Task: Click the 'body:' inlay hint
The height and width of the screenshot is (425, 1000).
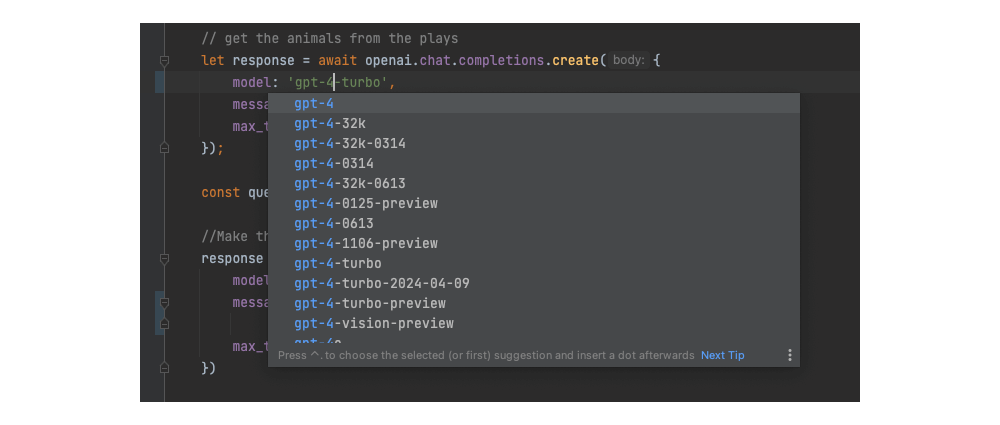Action: pos(628,61)
